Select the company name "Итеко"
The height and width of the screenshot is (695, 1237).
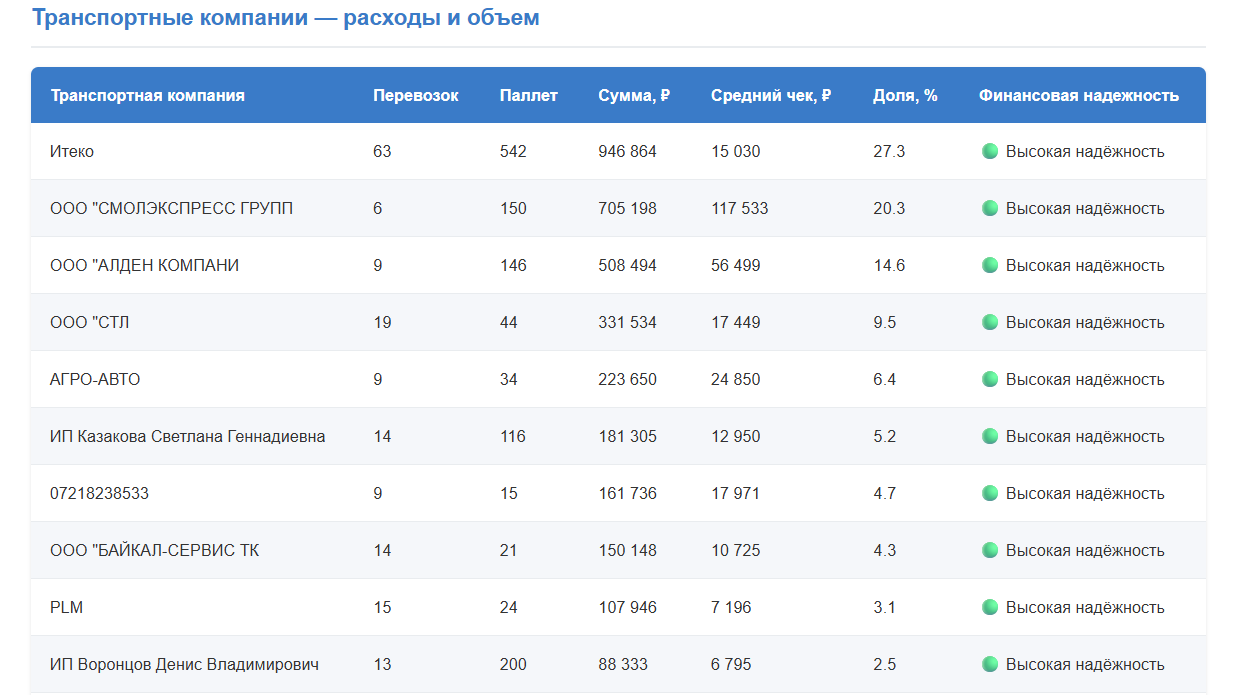click(x=72, y=151)
